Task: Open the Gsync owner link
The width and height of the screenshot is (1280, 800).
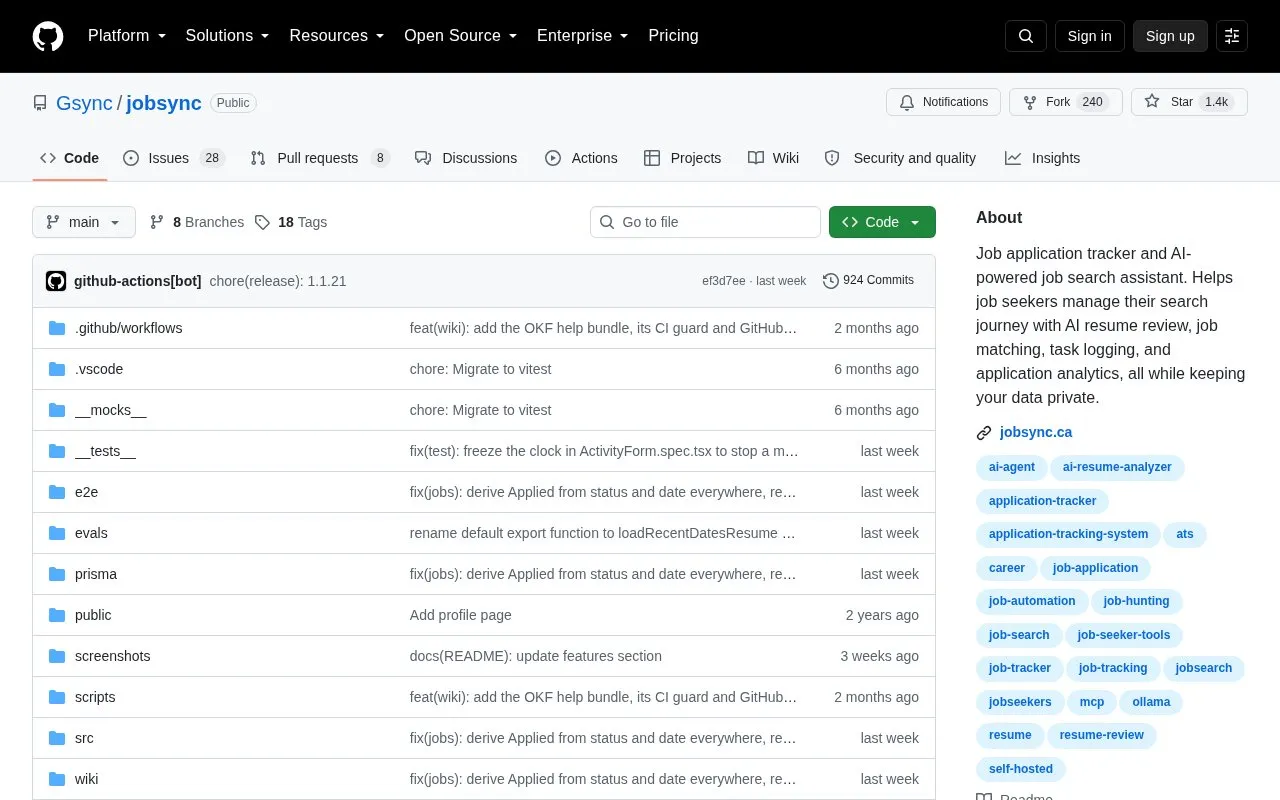Action: click(x=84, y=103)
